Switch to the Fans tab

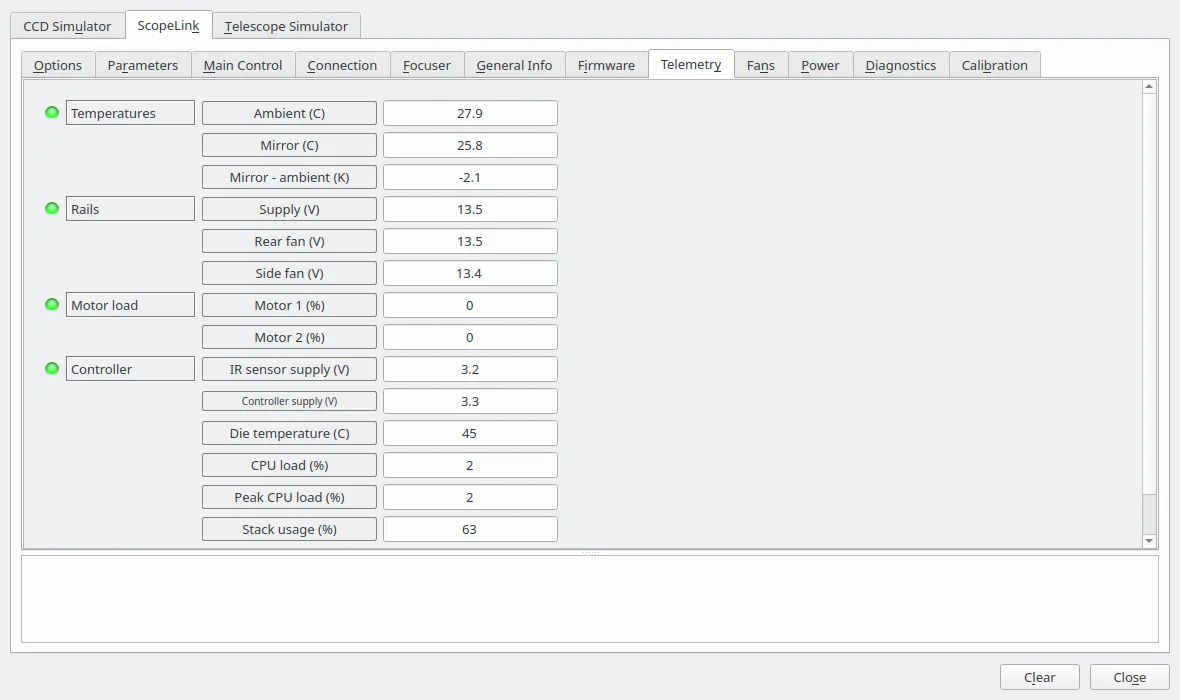(761, 65)
